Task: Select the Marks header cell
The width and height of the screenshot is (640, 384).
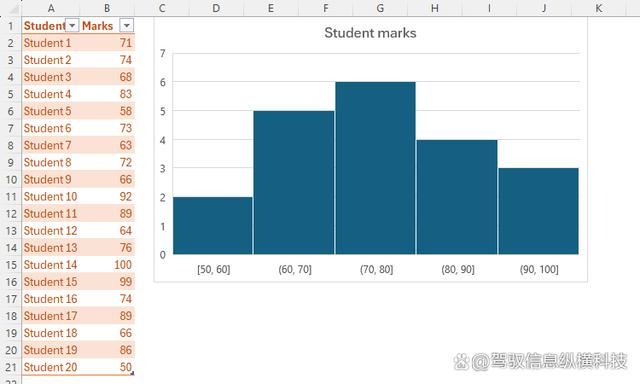Action: pos(107,26)
